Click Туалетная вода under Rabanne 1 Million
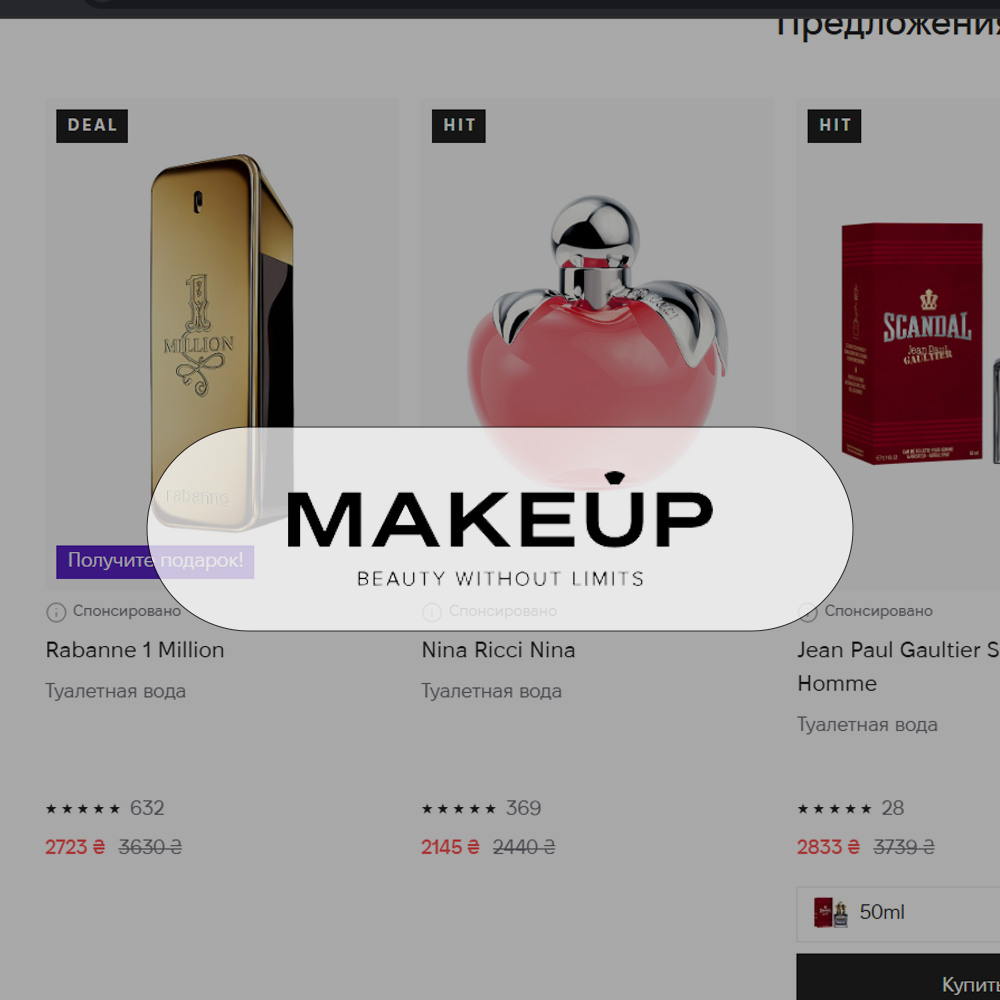 click(115, 691)
